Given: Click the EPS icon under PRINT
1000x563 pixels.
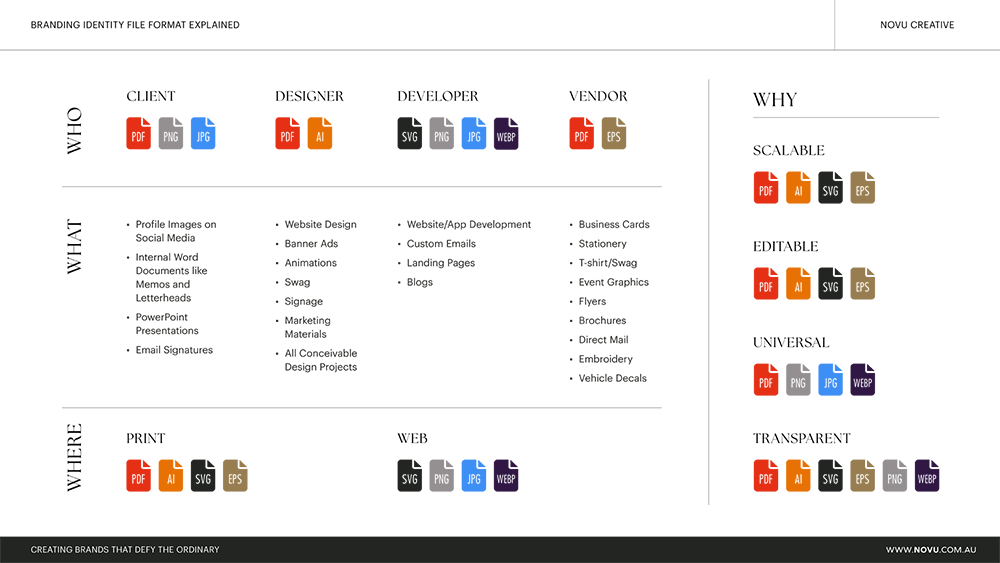Looking at the screenshot, I should click(235, 476).
